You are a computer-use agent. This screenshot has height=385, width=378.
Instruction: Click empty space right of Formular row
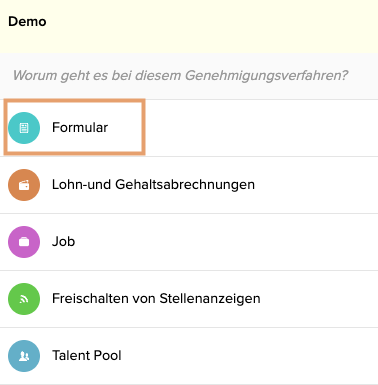260,128
